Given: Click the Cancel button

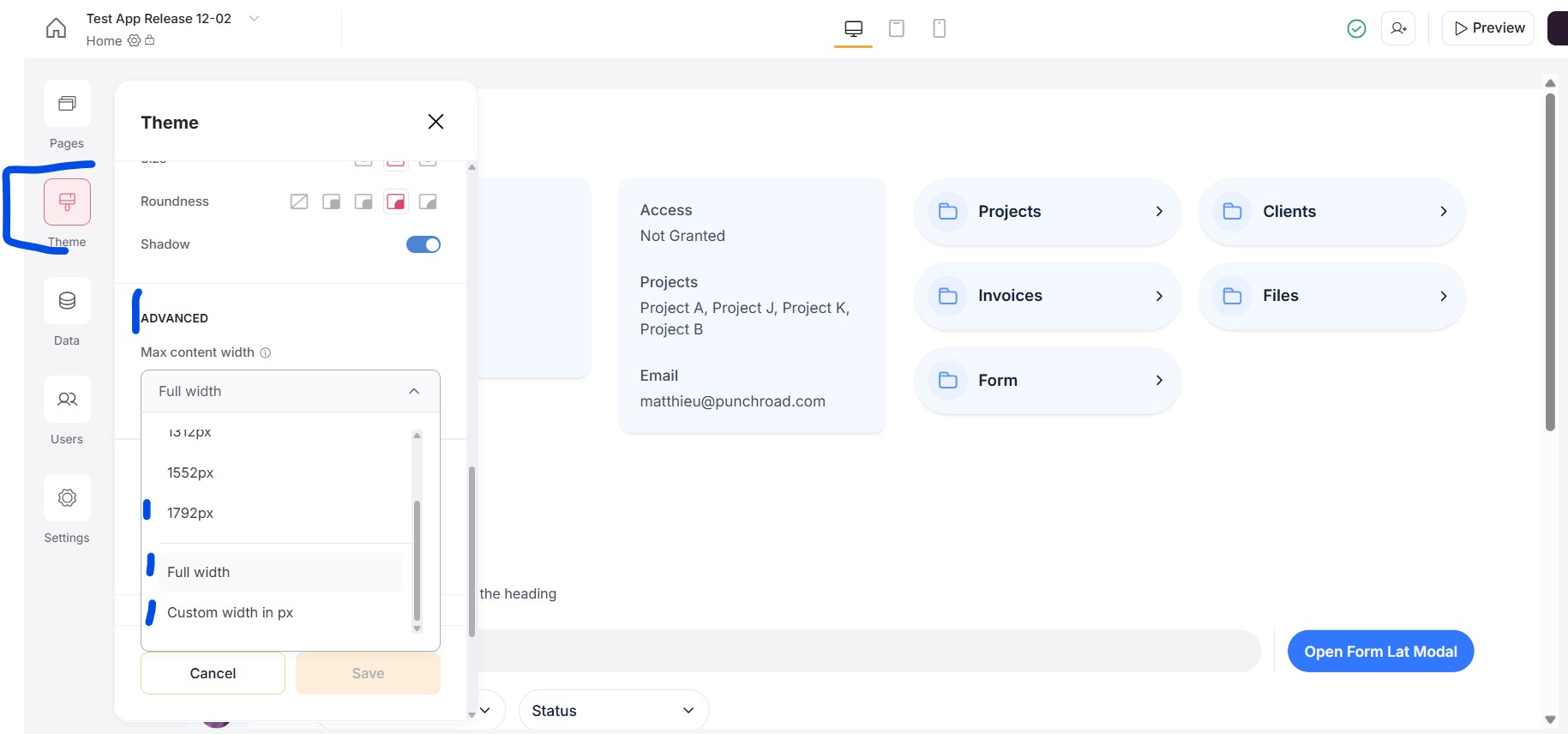Looking at the screenshot, I should pos(213,673).
